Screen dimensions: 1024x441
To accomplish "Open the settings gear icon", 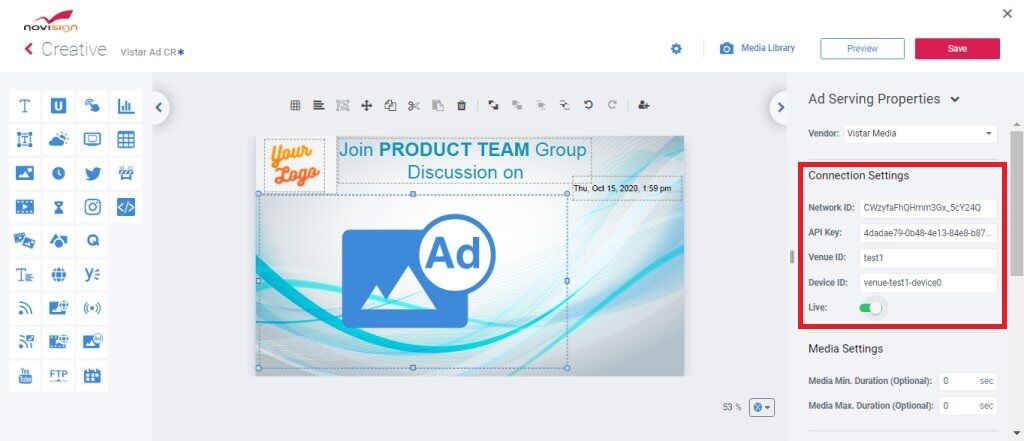I will coord(676,48).
